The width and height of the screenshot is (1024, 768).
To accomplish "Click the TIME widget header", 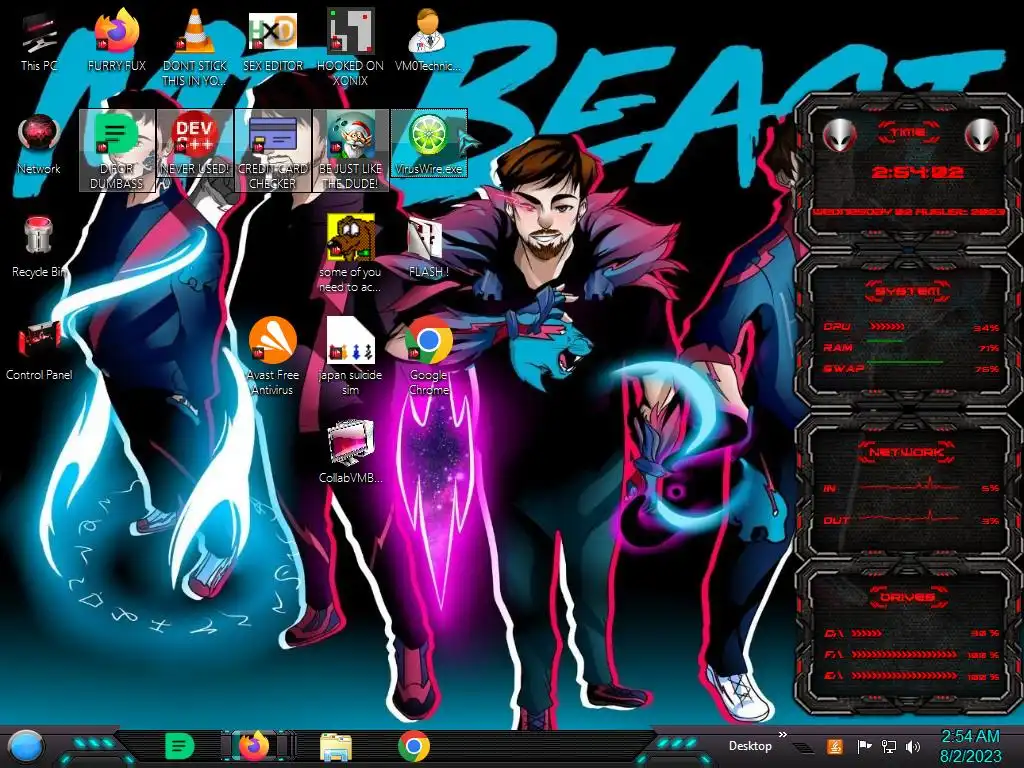I will click(x=908, y=132).
